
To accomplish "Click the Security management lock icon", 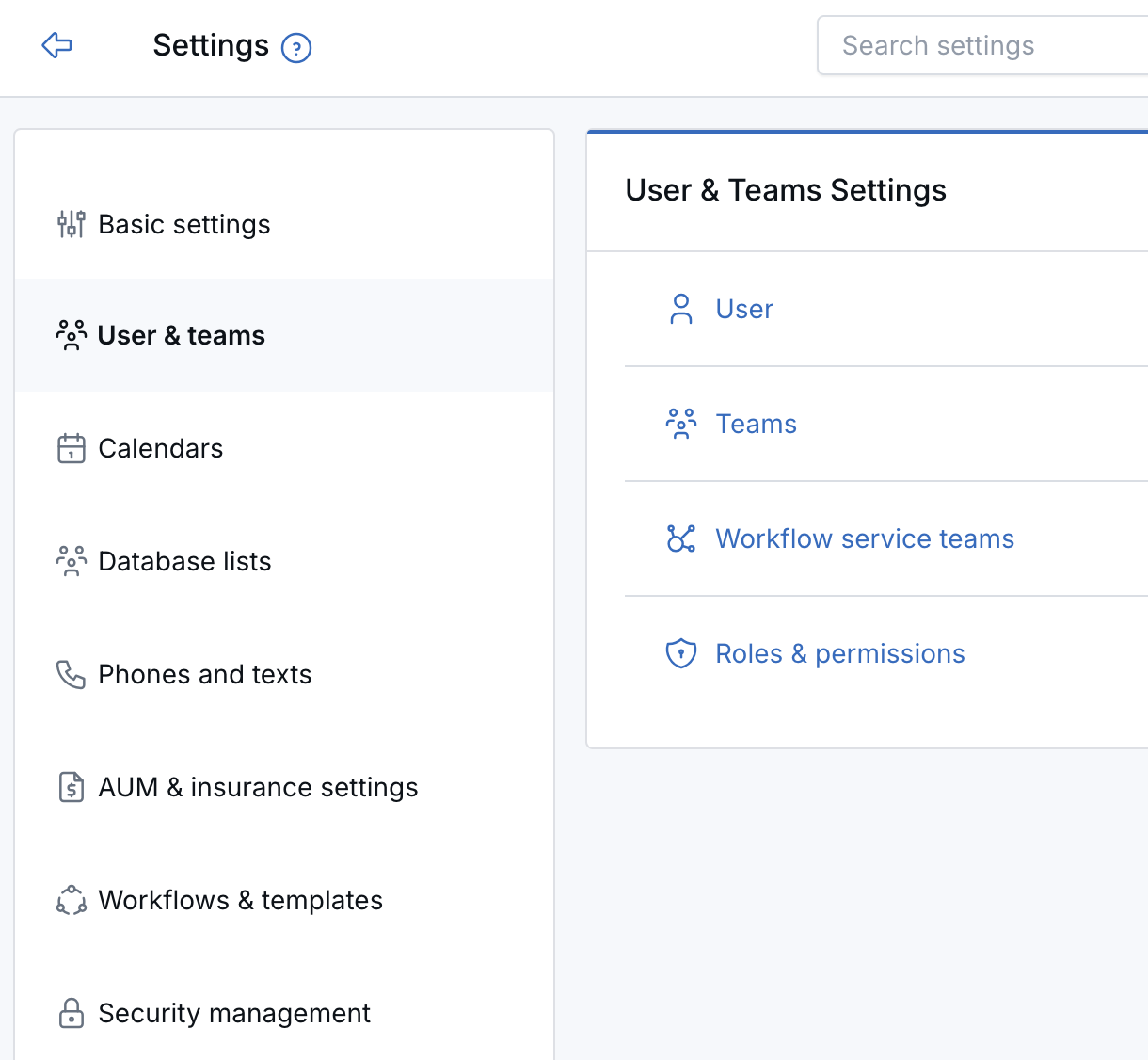I will (x=72, y=1013).
